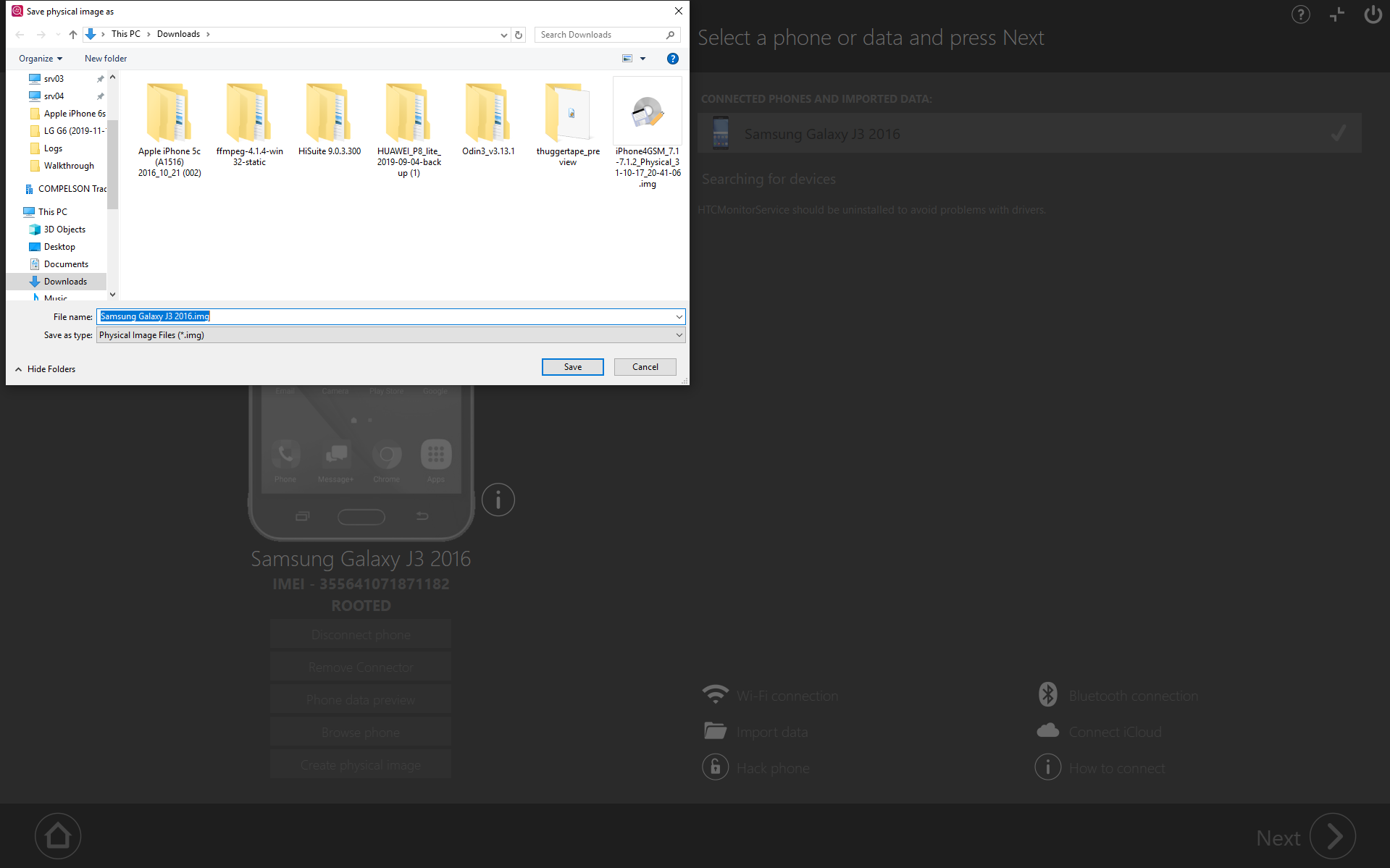Viewport: 1390px width, 868px height.
Task: Open the ffmpeg-4.1.4-win32-static folder
Action: tap(249, 123)
